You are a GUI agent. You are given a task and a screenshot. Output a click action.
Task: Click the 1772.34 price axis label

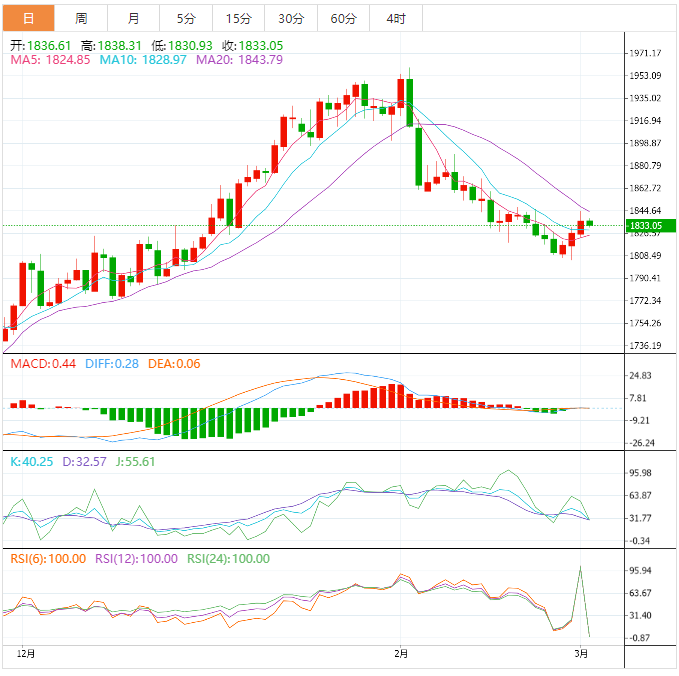click(645, 301)
